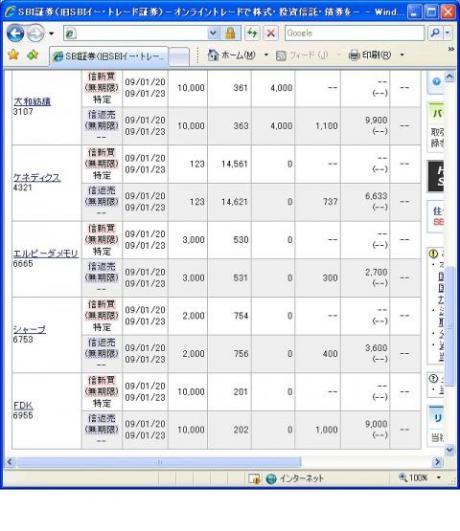Refresh the page with the green arrows
Image resolution: width=460 pixels, height=531 pixels.
[252, 33]
